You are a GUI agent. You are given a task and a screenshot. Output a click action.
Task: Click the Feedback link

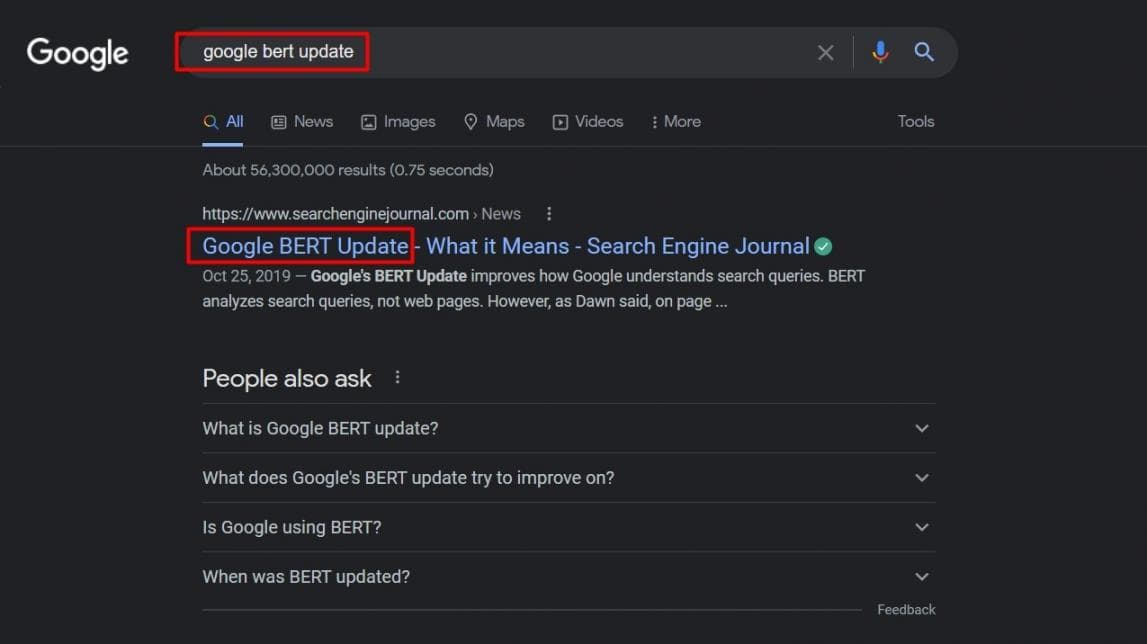[906, 610]
